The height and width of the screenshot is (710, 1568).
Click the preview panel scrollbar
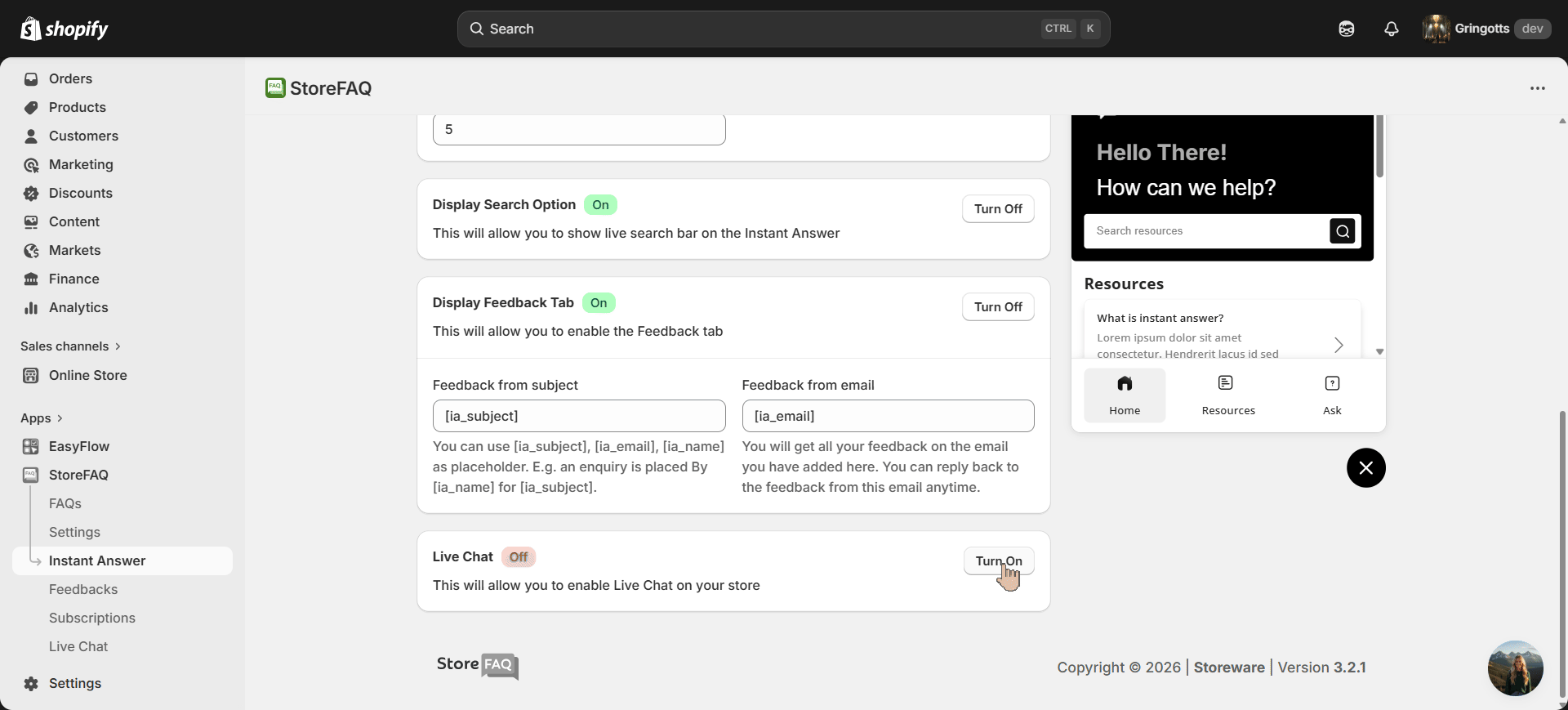click(1380, 146)
